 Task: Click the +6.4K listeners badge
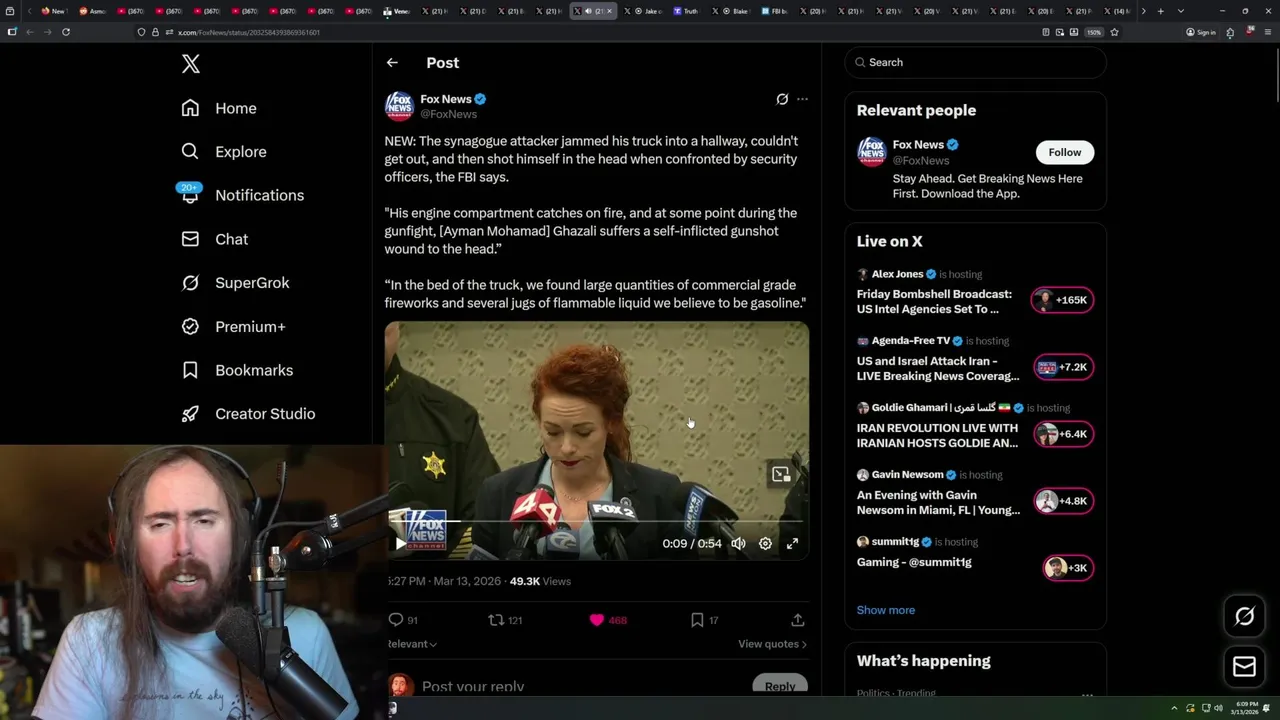1063,434
